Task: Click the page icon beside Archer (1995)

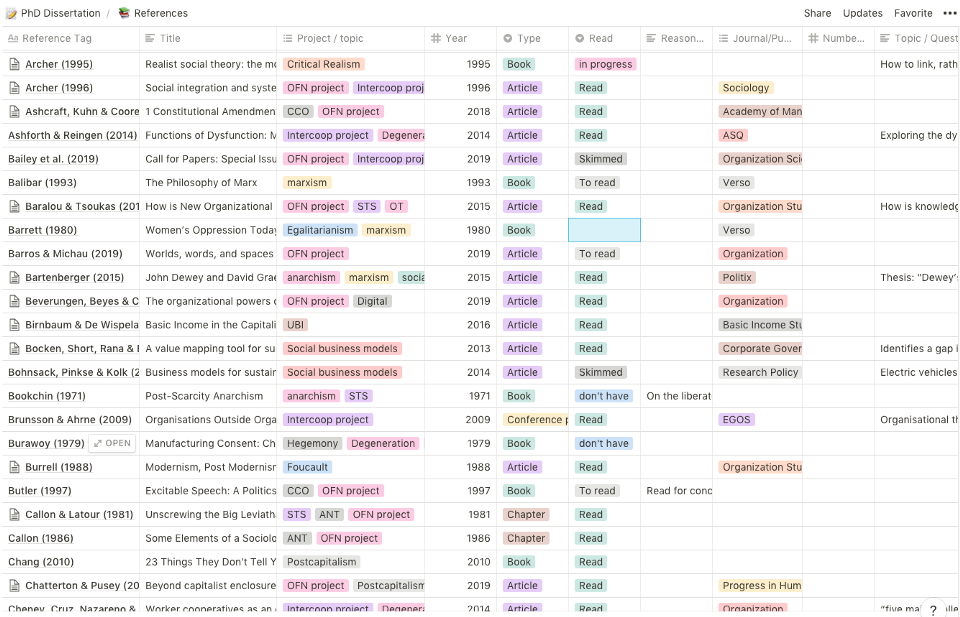Action: [14, 64]
